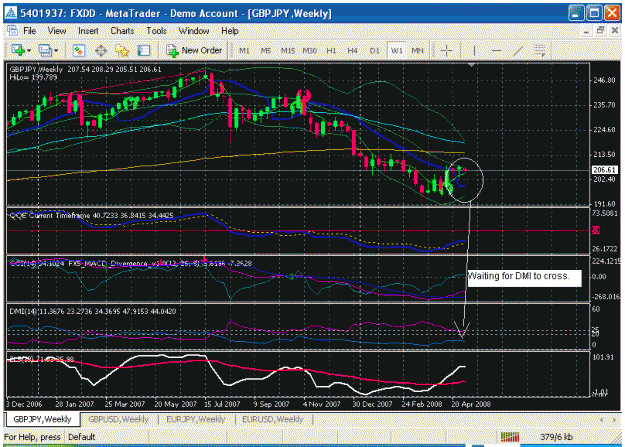Minimize the inner chart window

coord(586,31)
